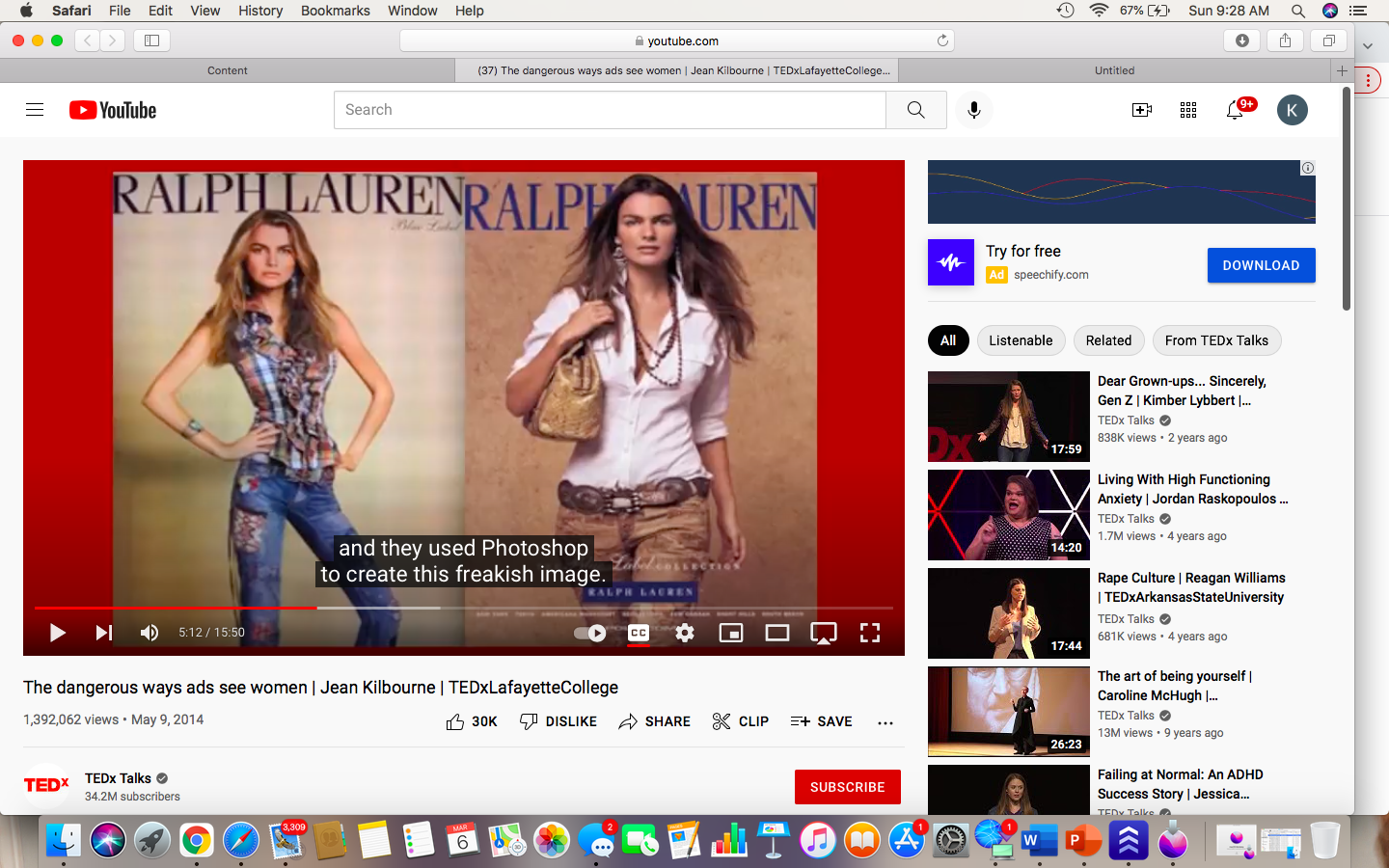Image resolution: width=1389 pixels, height=868 pixels.
Task: Open Safari Bookmarks menu
Action: (x=335, y=11)
